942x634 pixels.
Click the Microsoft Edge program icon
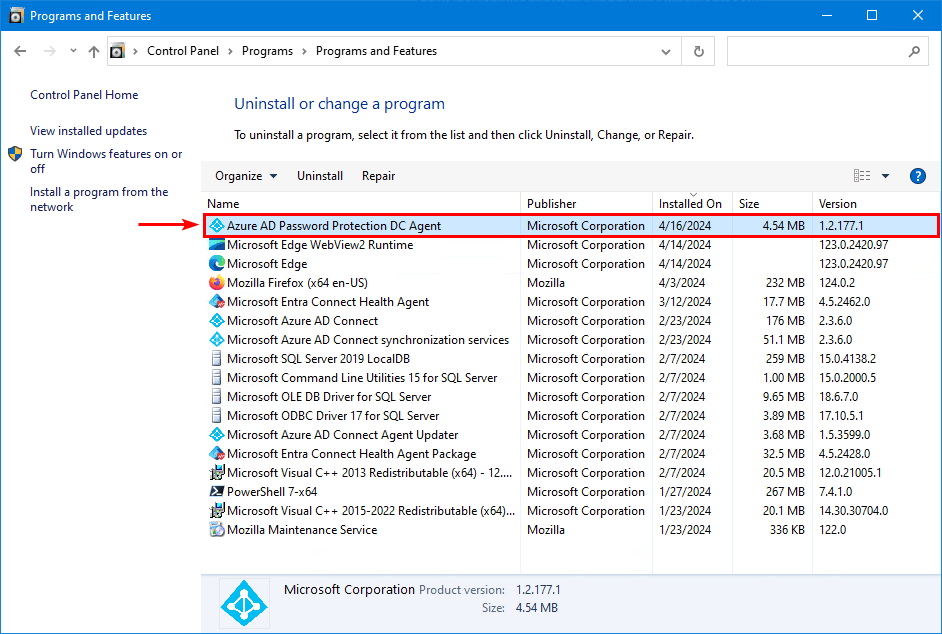click(x=216, y=264)
